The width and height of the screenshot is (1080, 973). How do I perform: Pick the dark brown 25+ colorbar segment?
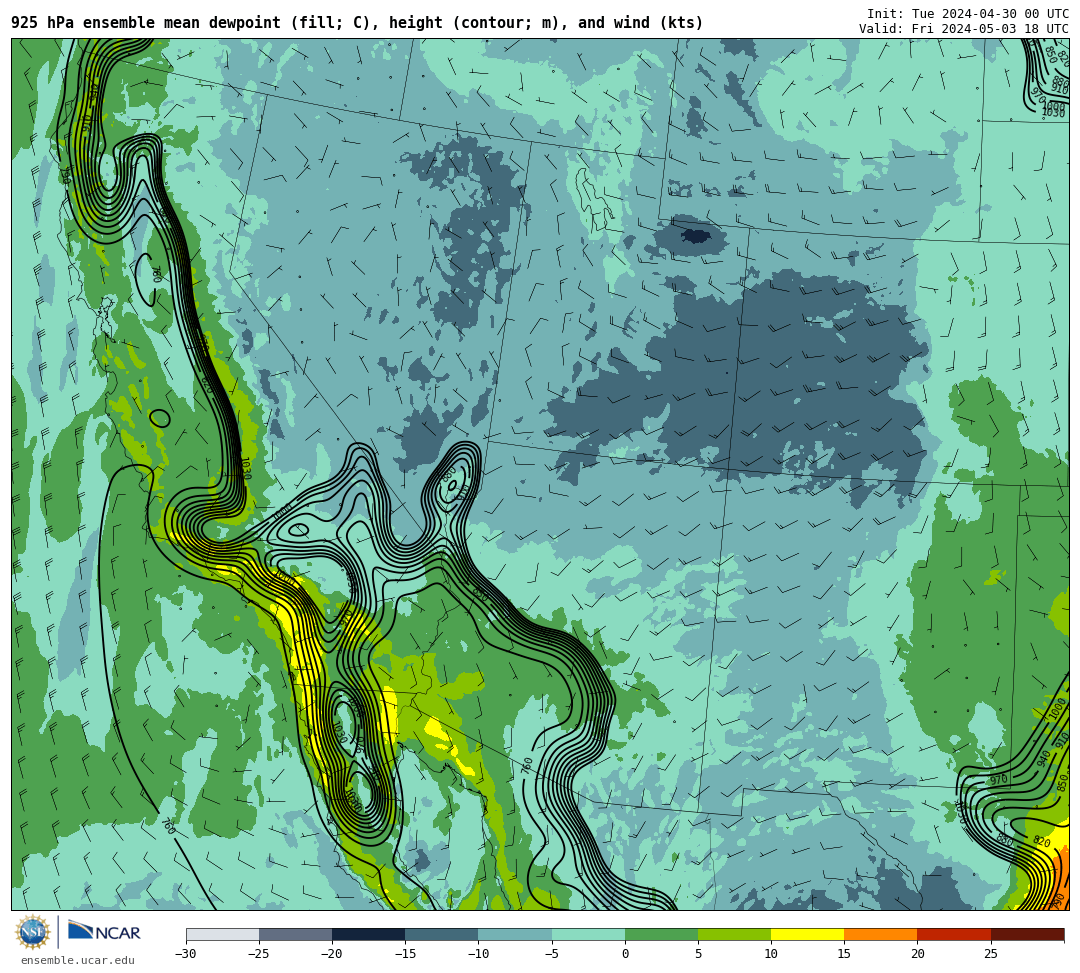pyautogui.click(x=1028, y=934)
